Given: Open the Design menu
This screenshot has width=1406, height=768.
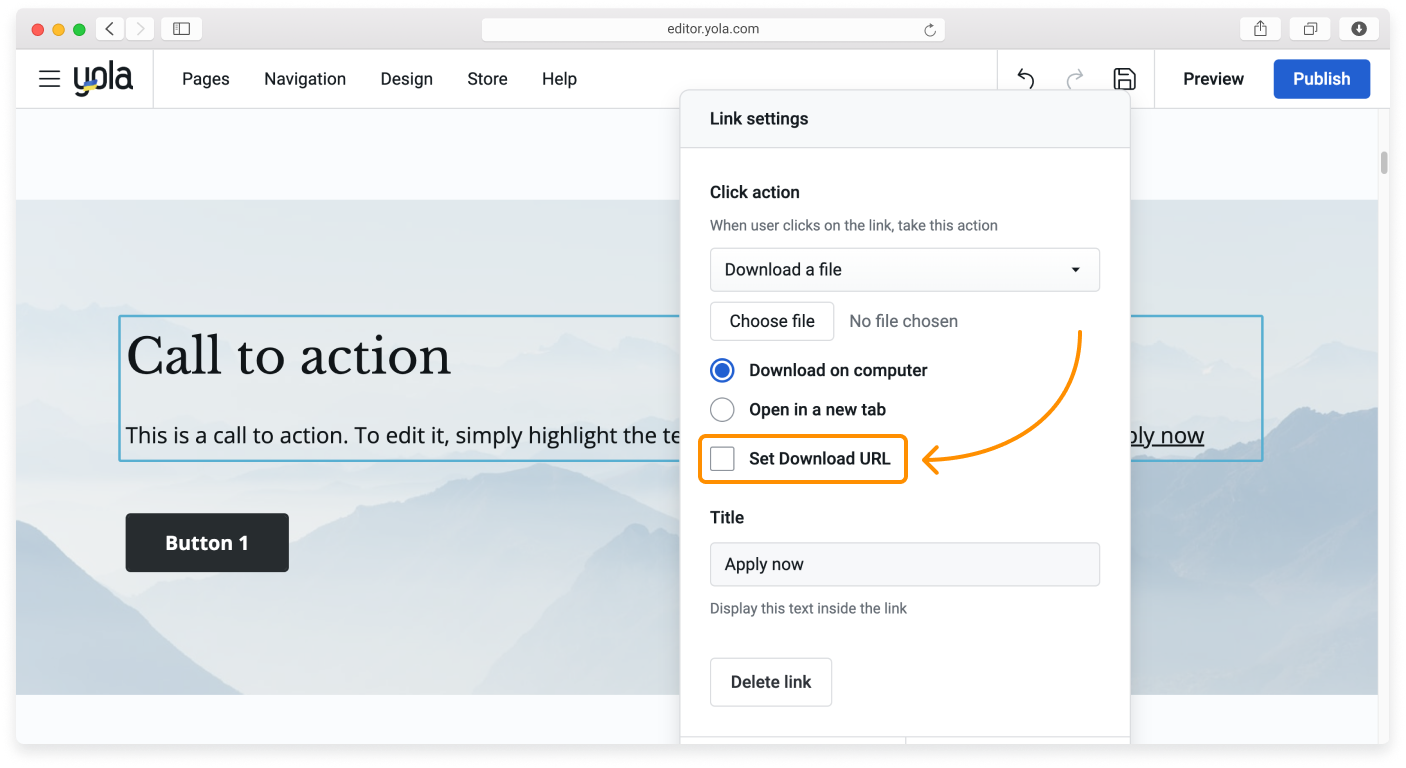Looking at the screenshot, I should [x=406, y=79].
